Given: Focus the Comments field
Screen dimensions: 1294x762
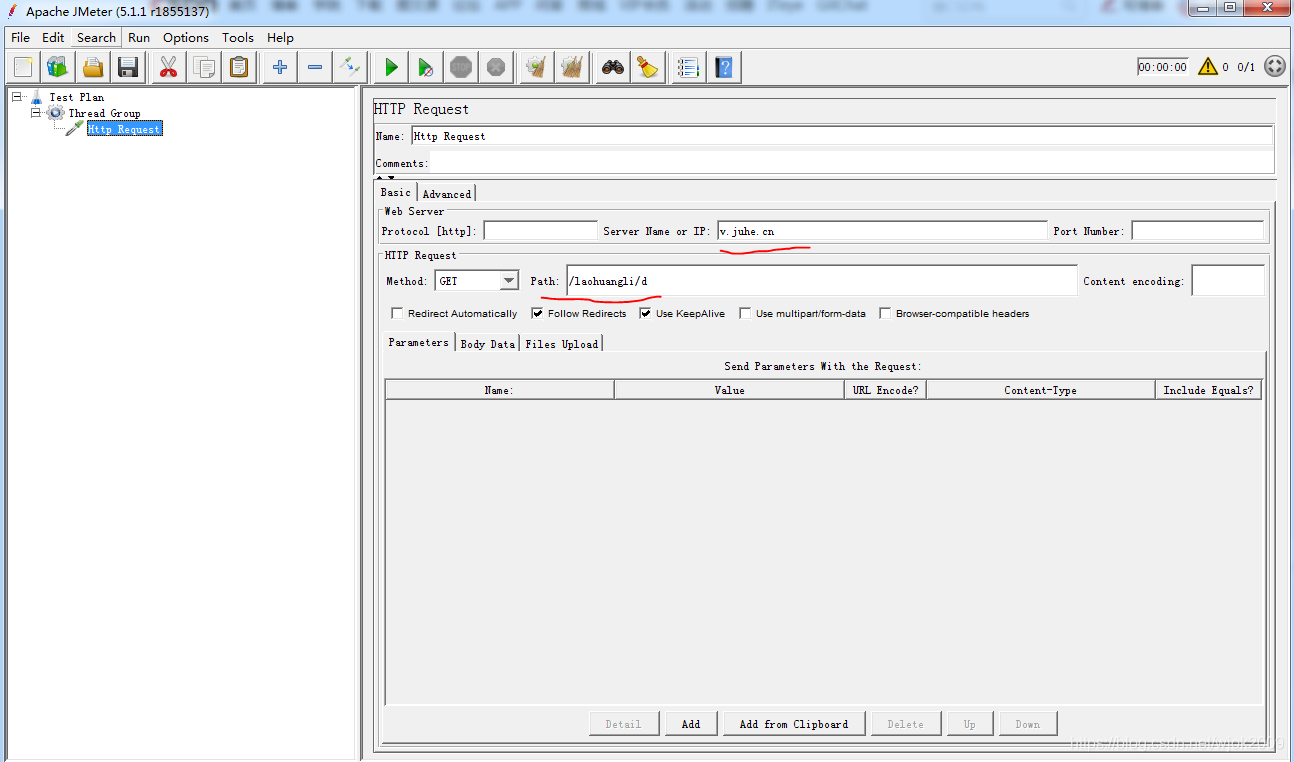Looking at the screenshot, I should (x=852, y=163).
